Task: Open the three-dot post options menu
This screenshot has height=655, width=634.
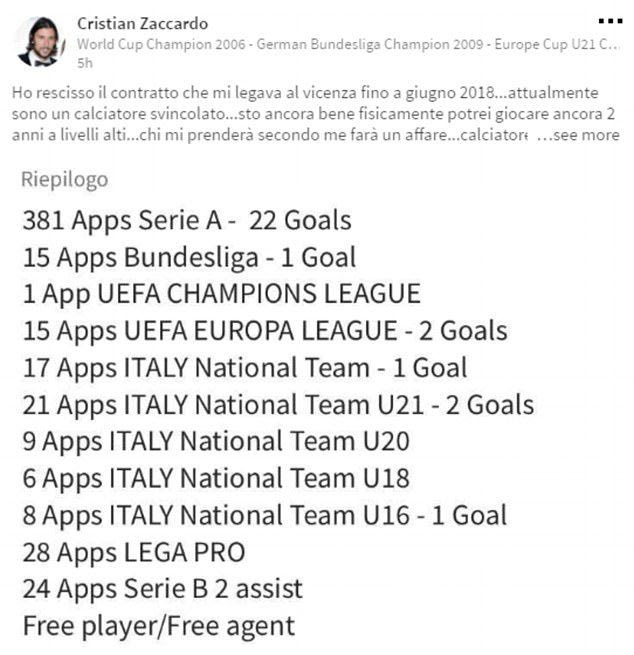Action: (x=609, y=20)
